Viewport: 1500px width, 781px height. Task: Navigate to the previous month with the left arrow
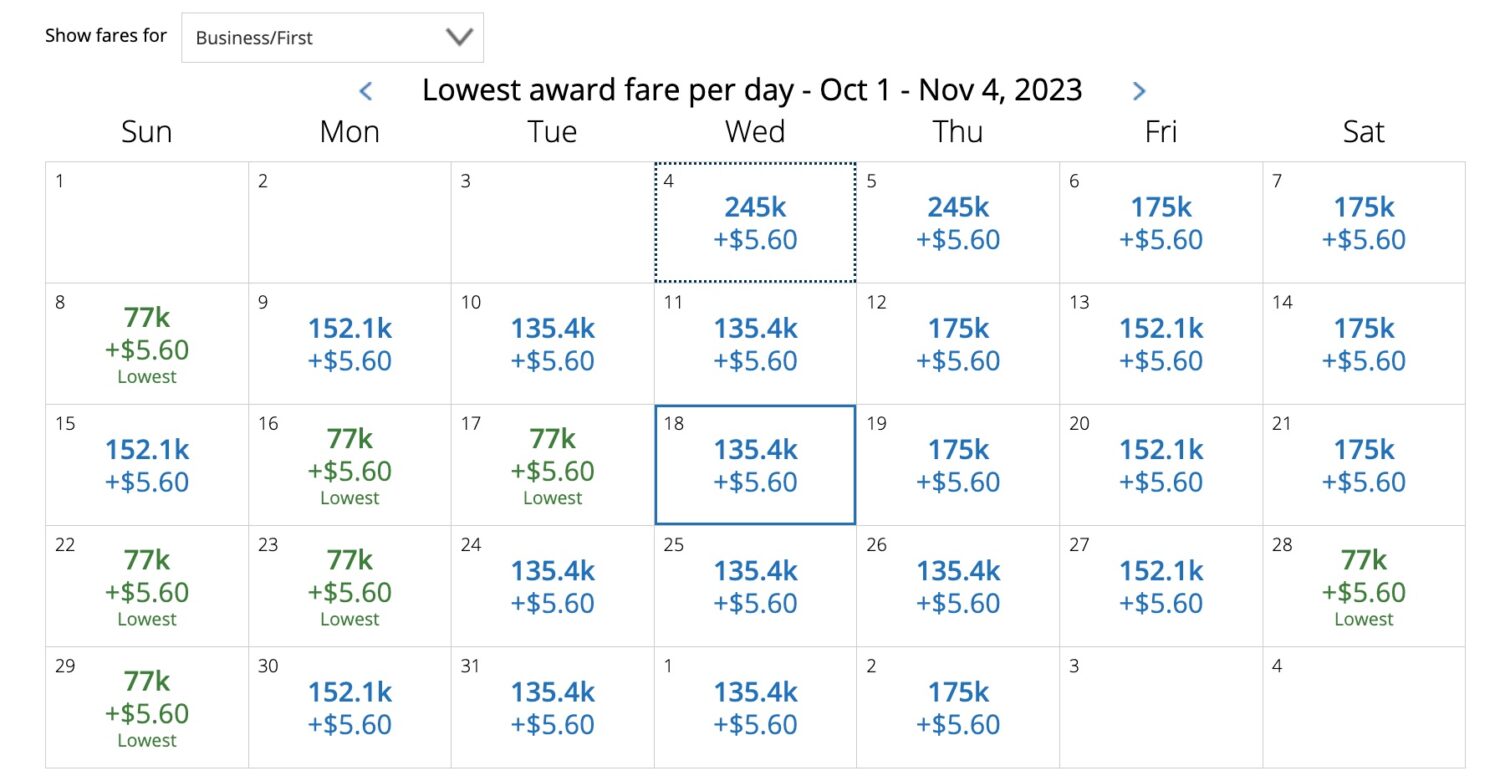click(366, 90)
